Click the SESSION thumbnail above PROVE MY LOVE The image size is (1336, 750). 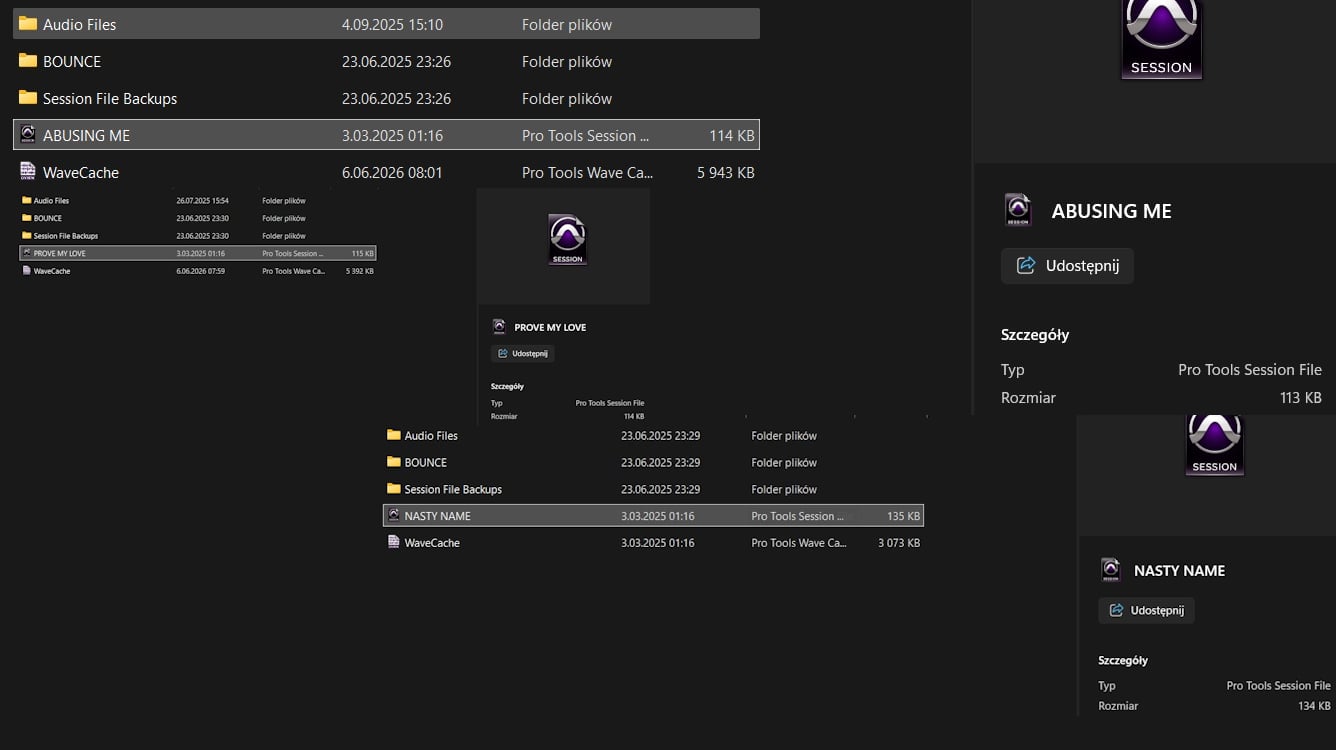click(567, 240)
